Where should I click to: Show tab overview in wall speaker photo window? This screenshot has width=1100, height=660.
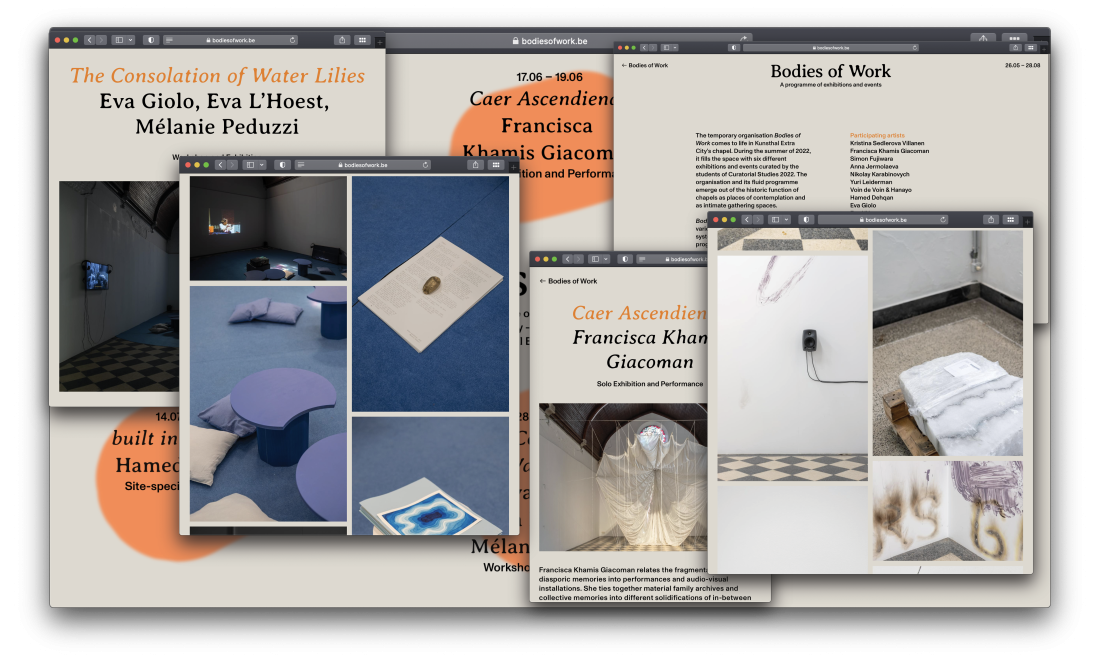pyautogui.click(x=1011, y=220)
